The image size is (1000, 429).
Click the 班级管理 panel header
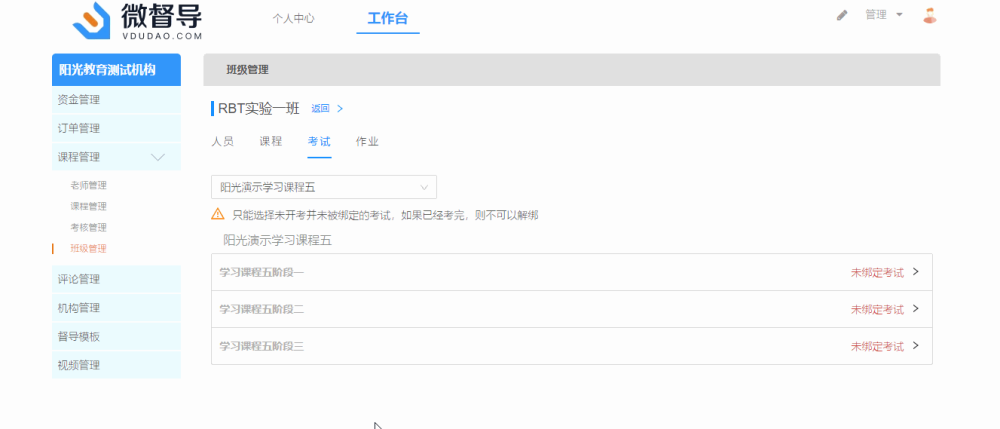click(571, 70)
